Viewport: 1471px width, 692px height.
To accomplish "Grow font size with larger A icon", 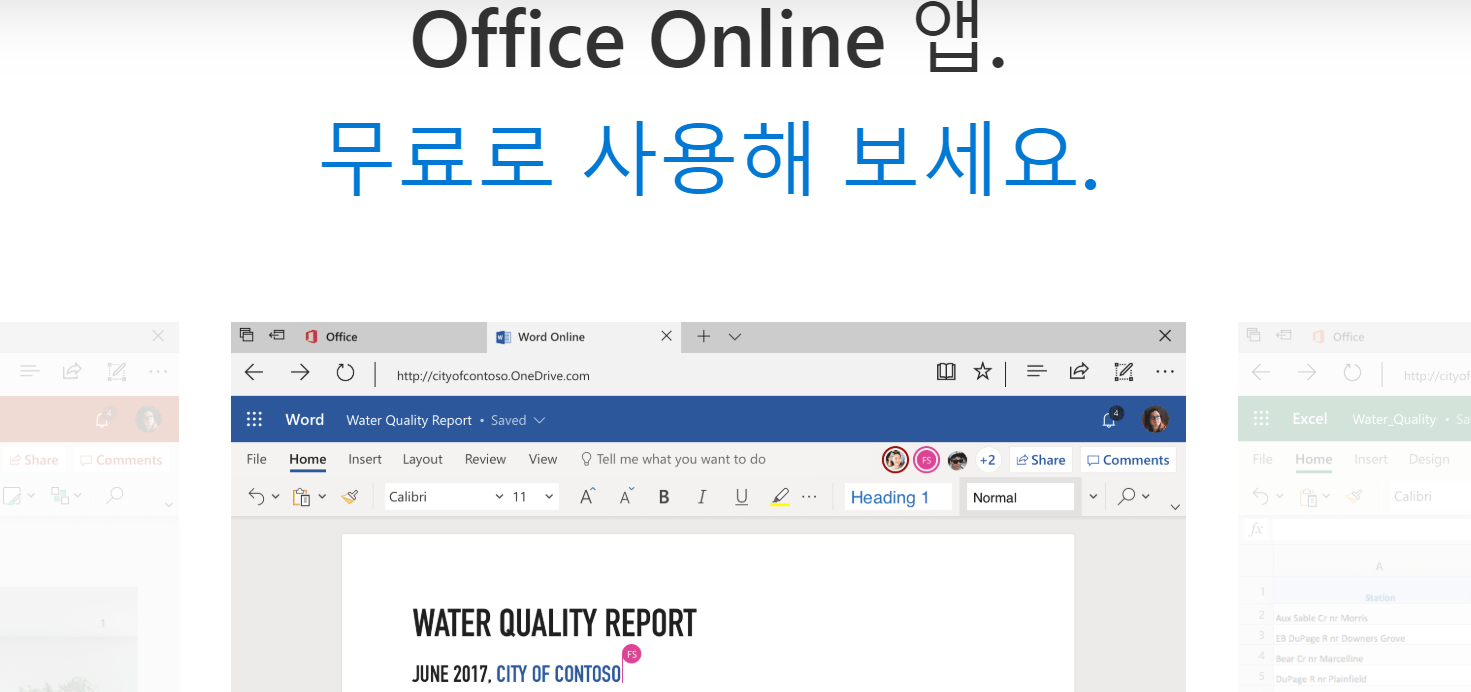I will point(588,496).
